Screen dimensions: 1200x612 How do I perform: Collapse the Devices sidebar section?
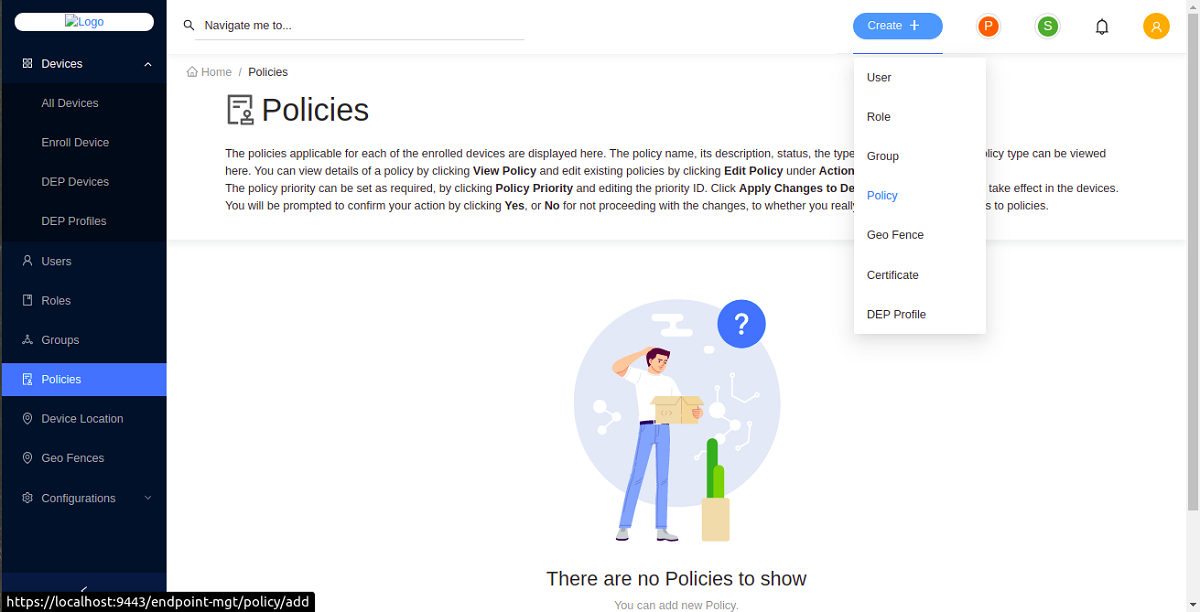click(x=148, y=64)
